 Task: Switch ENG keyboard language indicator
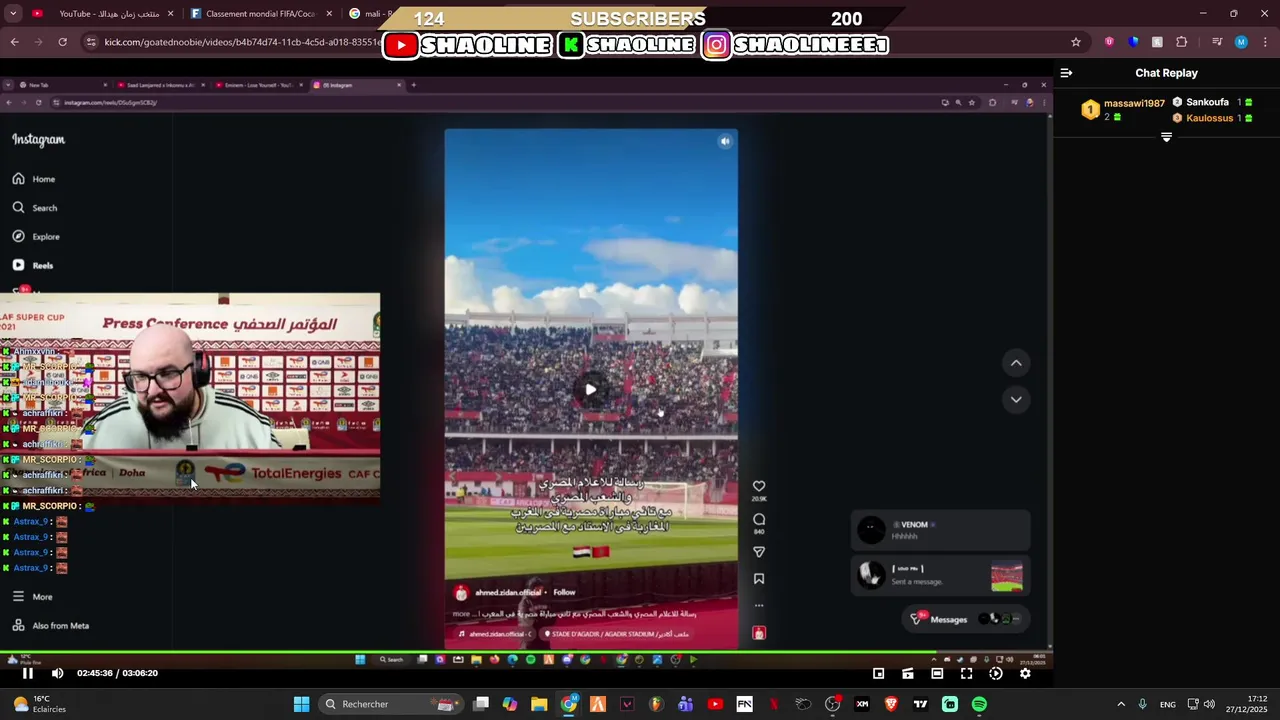[x=1167, y=704]
